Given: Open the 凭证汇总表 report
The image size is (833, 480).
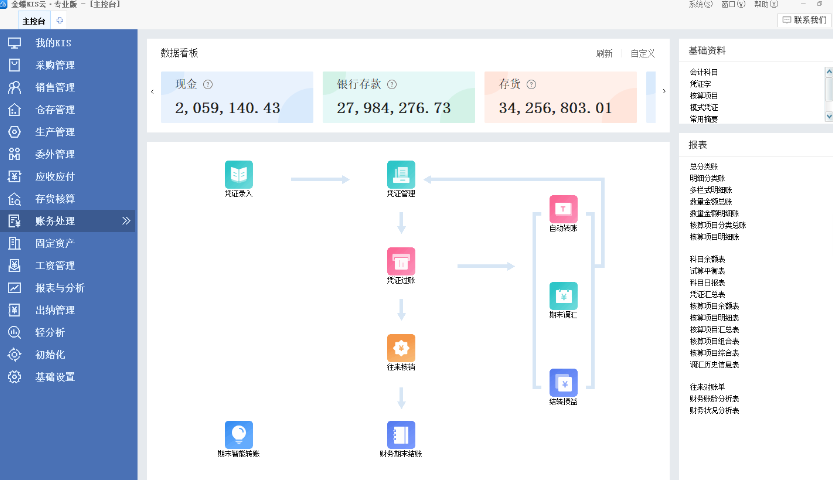Looking at the screenshot, I should coord(707,294).
